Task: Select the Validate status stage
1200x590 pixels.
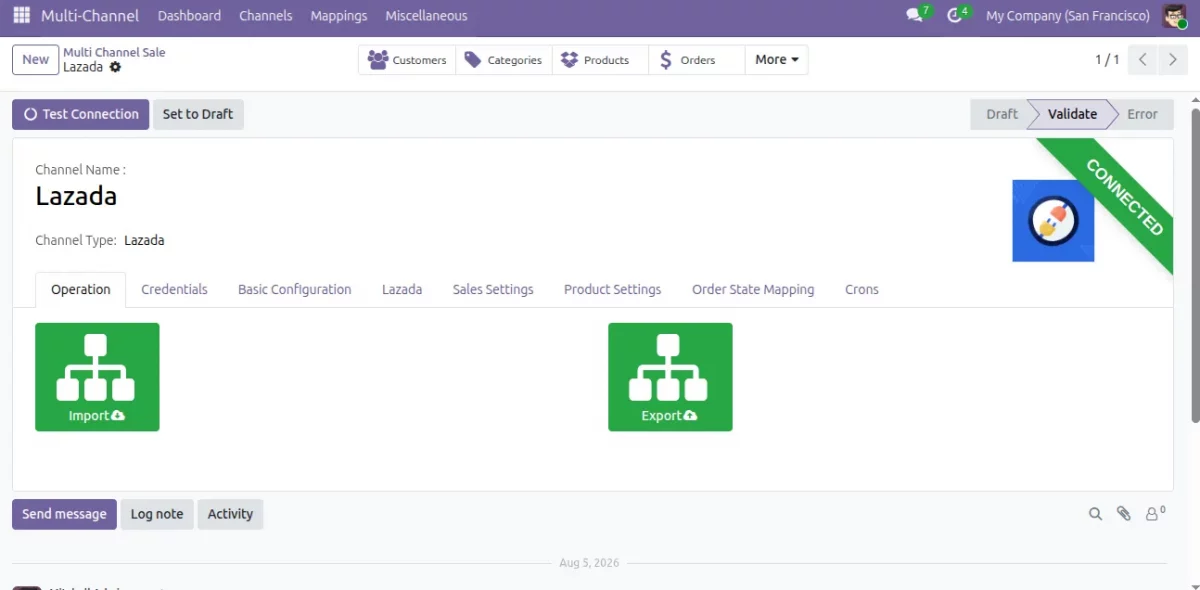Action: [x=1072, y=114]
